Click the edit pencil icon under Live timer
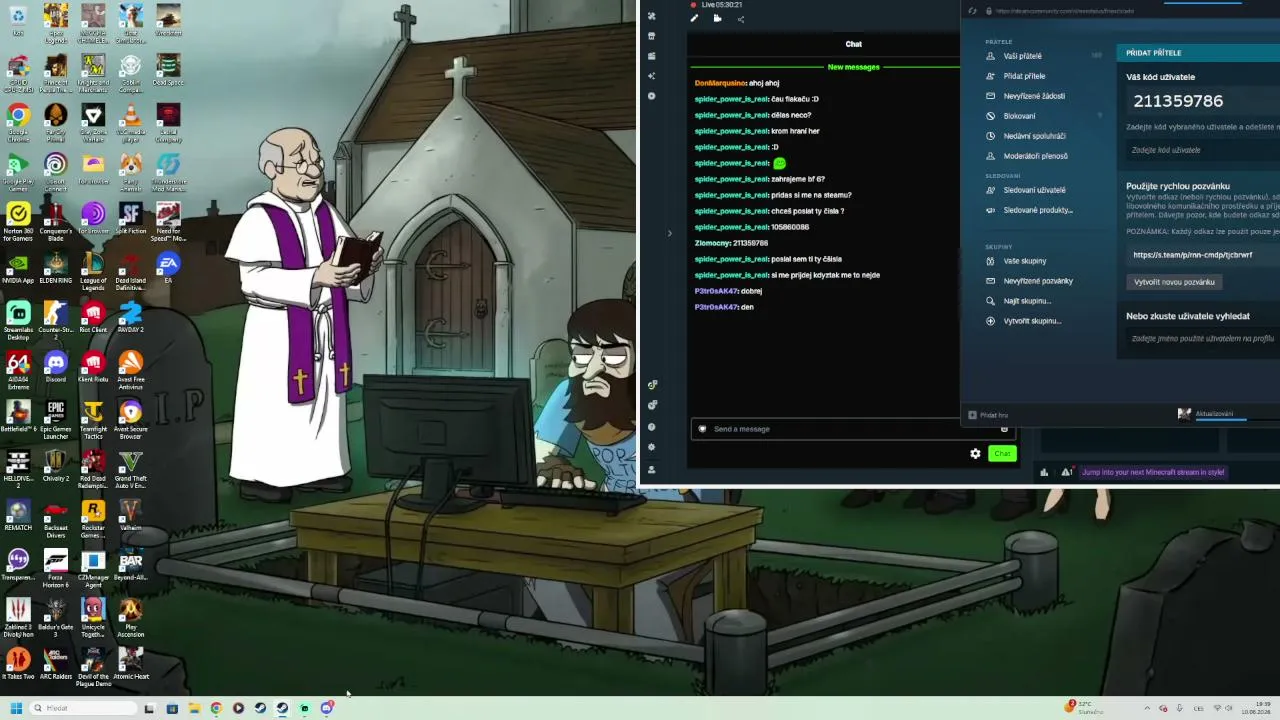The image size is (1280, 720). tap(694, 19)
